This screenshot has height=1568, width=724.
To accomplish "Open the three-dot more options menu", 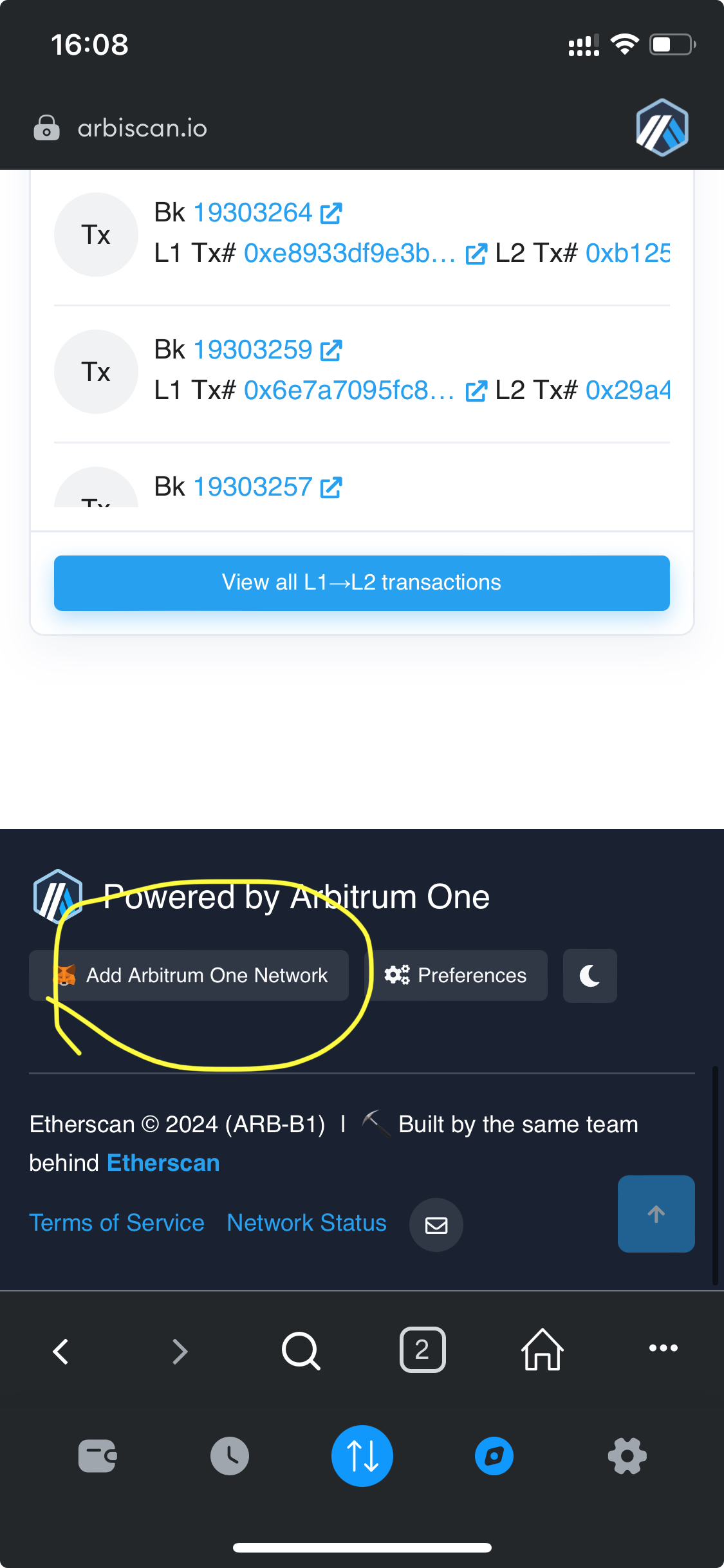I will (x=663, y=1349).
